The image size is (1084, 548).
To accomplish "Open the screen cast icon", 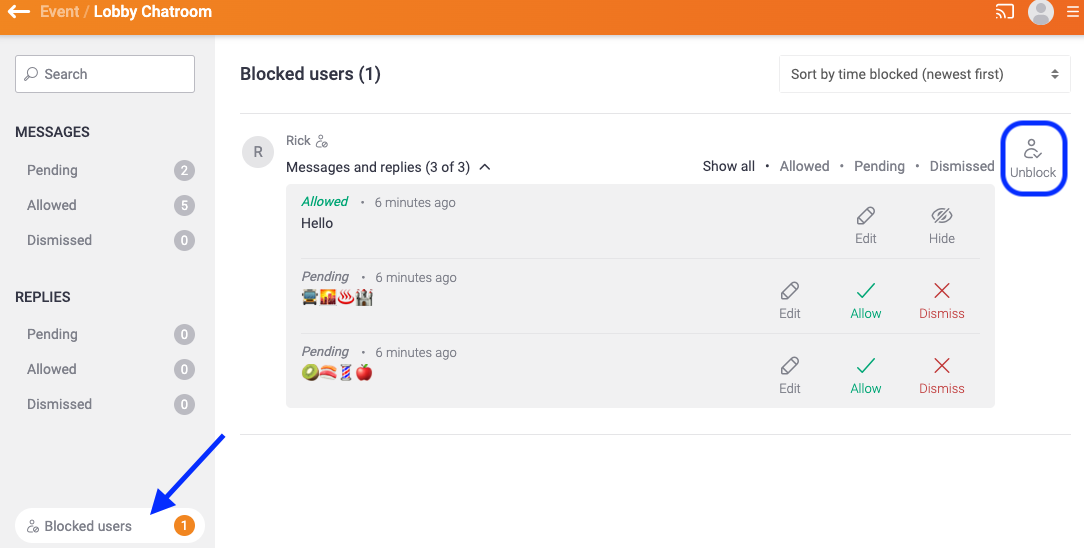I will (x=1004, y=11).
